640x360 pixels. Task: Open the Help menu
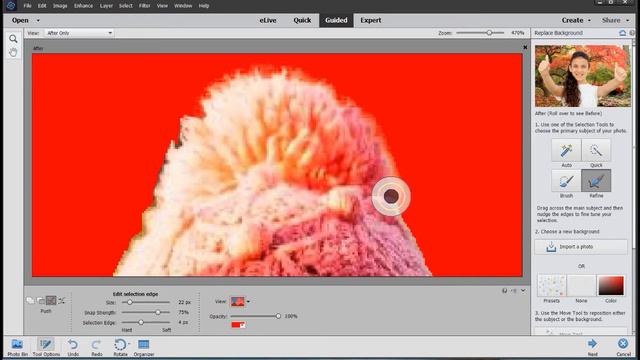204,6
